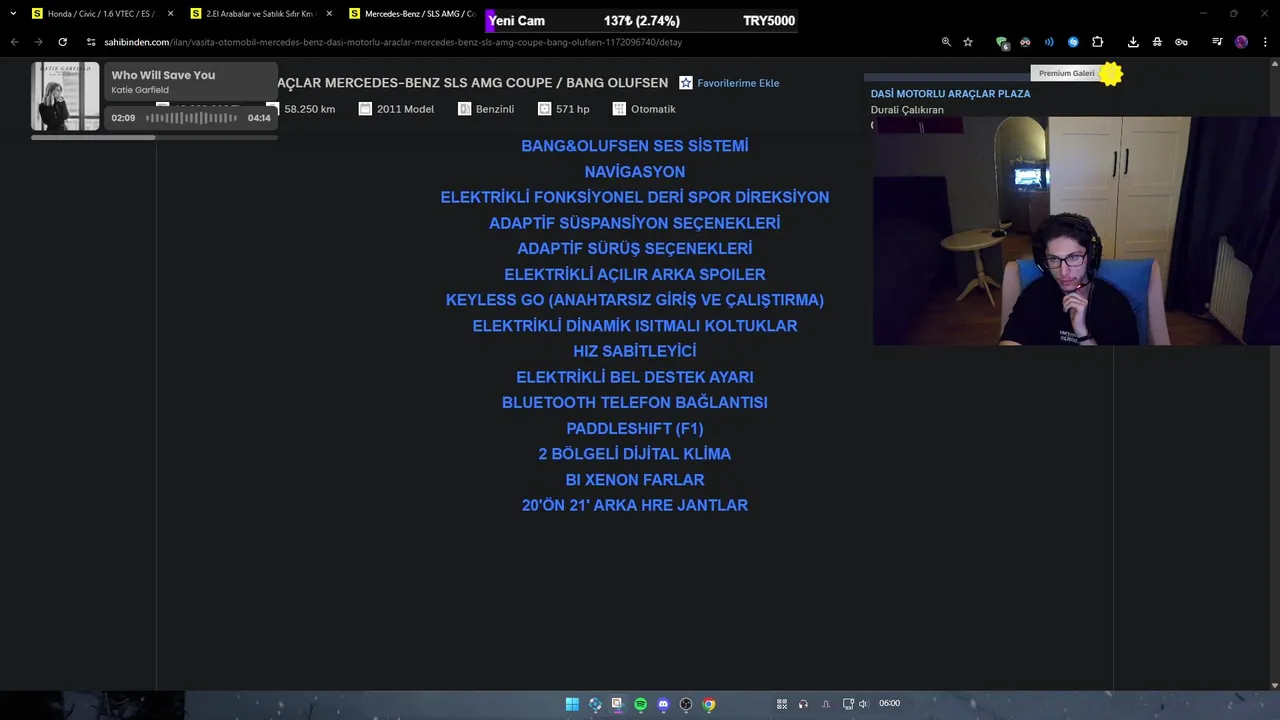Click the 58.250 km mileage value
The height and width of the screenshot is (720, 1280).
[309, 109]
